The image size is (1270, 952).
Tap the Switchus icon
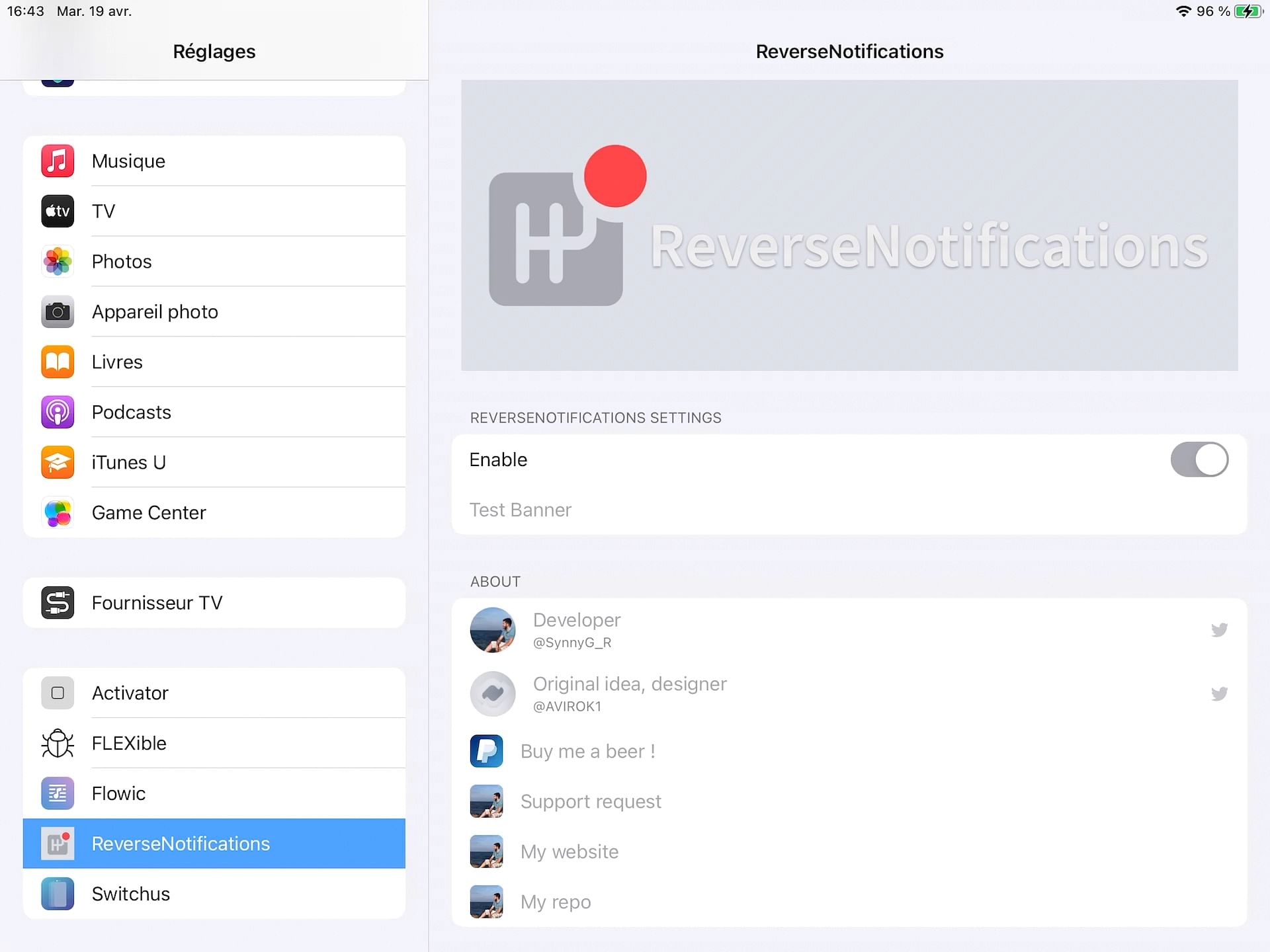click(x=58, y=894)
